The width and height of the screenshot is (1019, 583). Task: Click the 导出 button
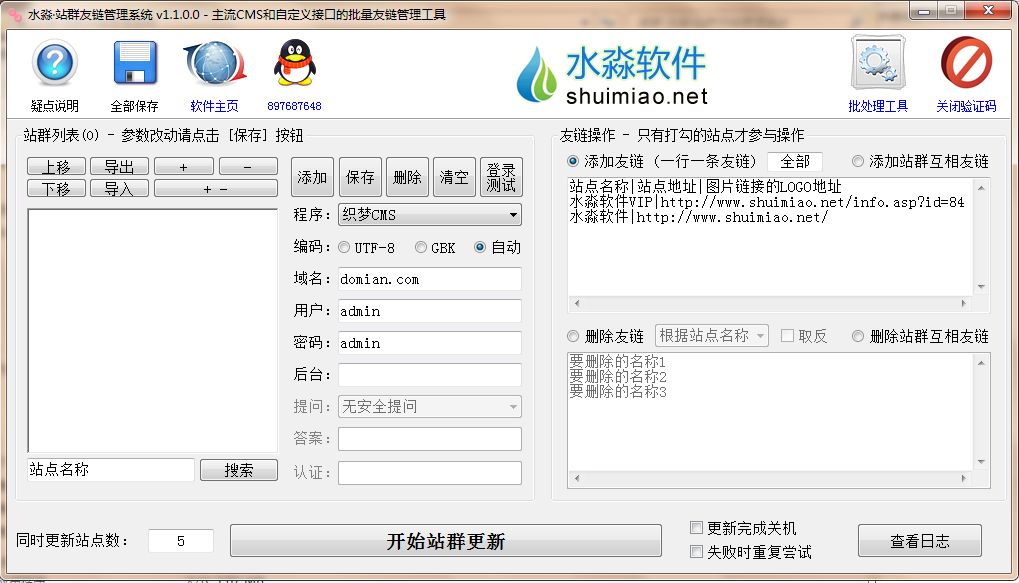[x=119, y=167]
